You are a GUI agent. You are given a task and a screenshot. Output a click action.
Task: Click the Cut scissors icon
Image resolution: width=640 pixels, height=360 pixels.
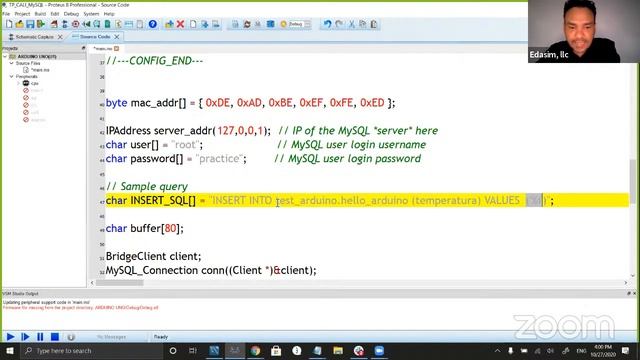pyautogui.click(x=351, y=24)
